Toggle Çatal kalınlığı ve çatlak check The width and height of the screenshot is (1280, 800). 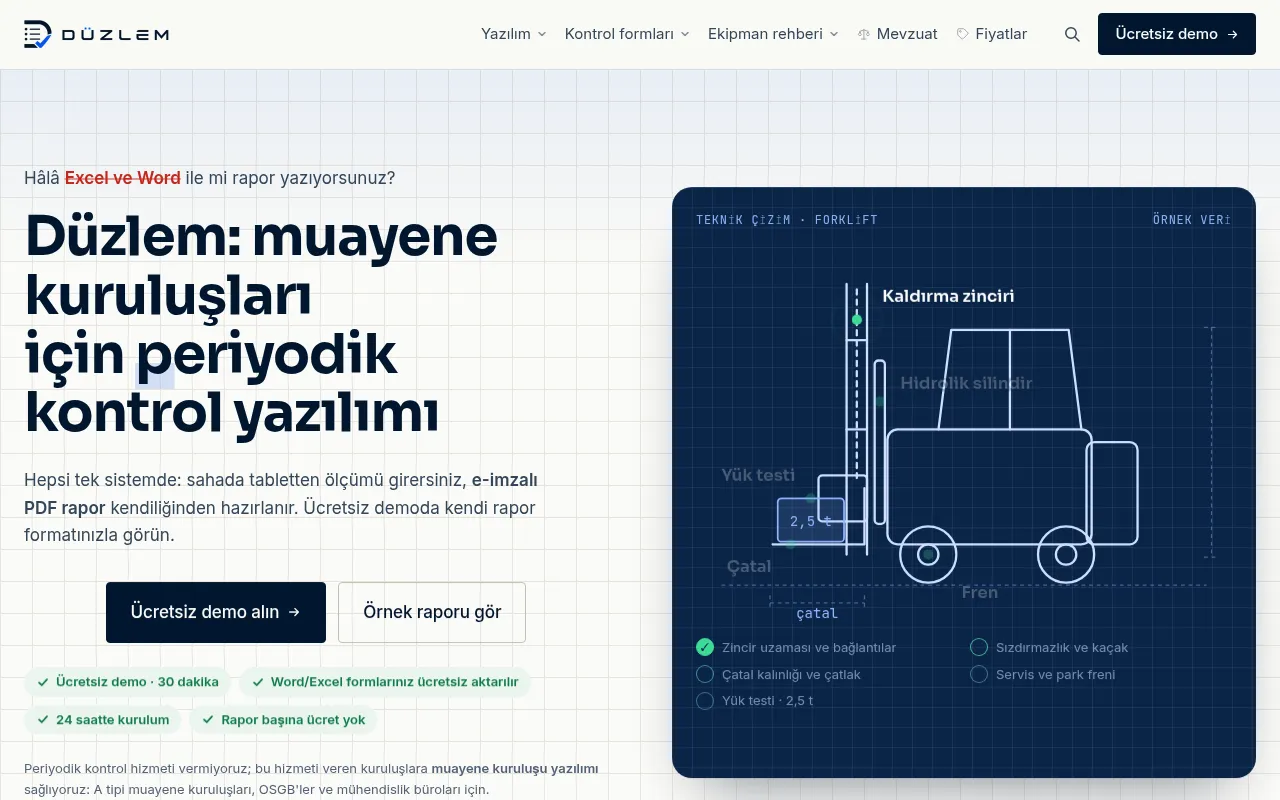coord(705,674)
